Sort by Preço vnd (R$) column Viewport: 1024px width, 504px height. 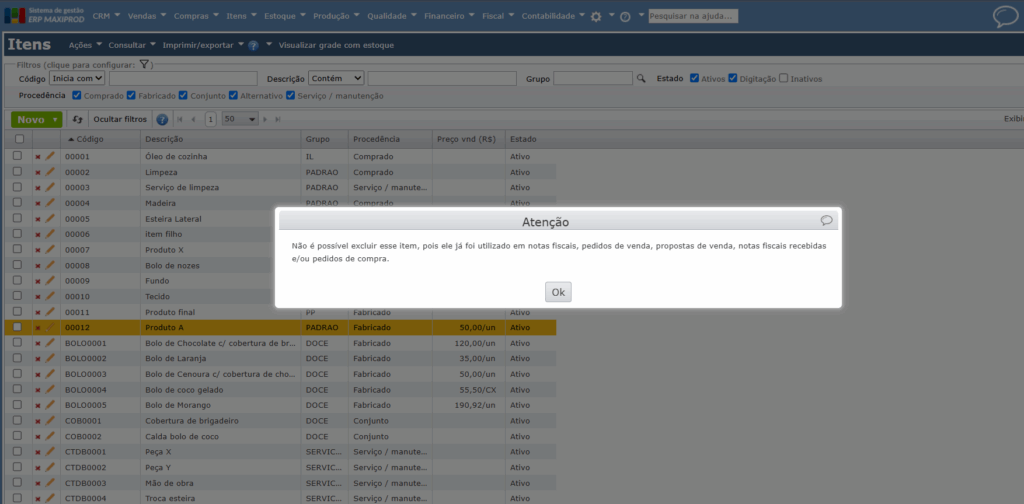[468, 139]
